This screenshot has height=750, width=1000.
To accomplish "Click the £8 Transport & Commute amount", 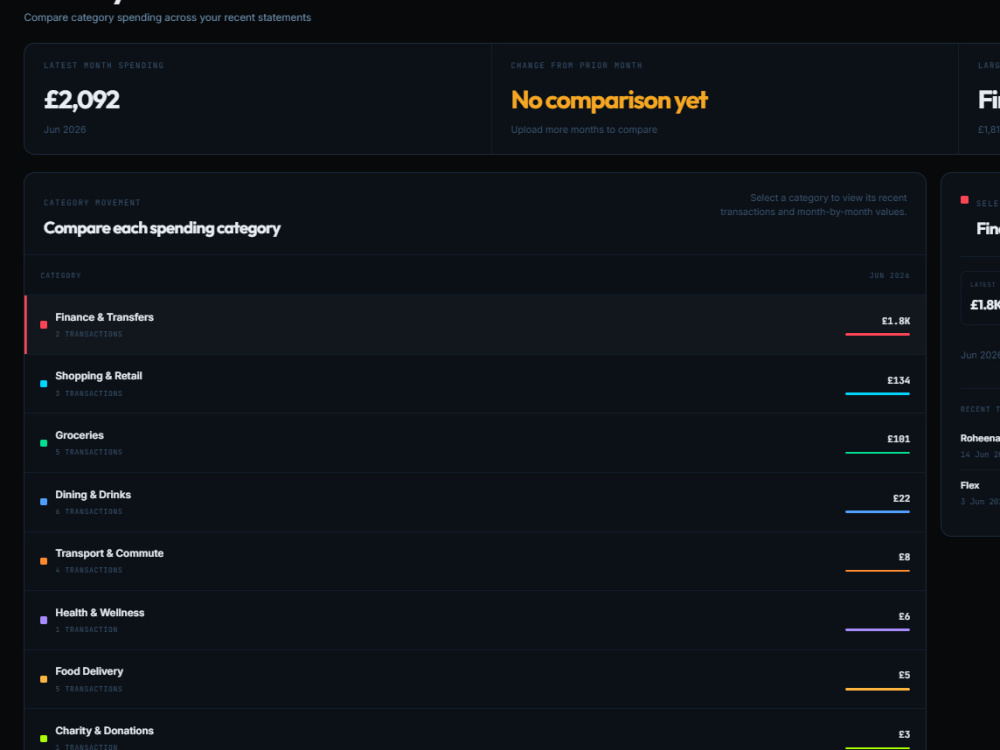I will (904, 557).
